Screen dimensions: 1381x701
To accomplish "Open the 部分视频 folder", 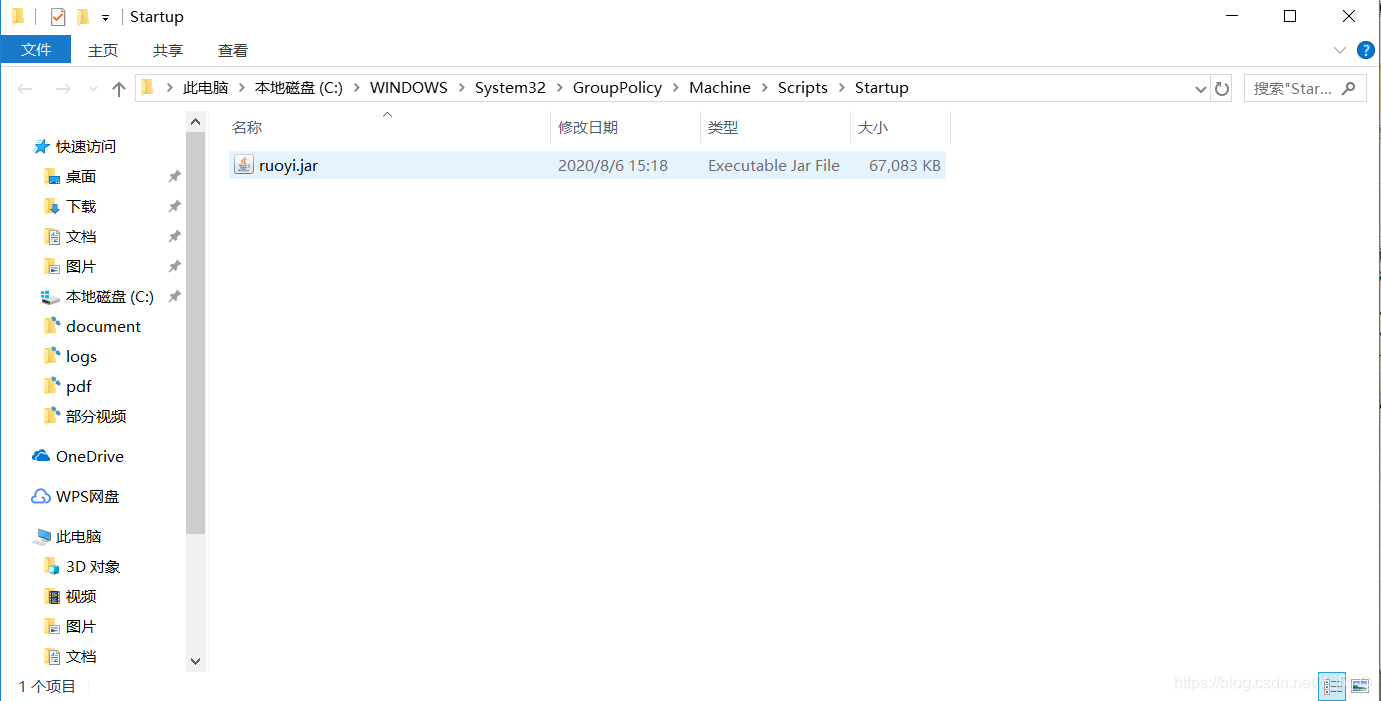I will [x=96, y=416].
